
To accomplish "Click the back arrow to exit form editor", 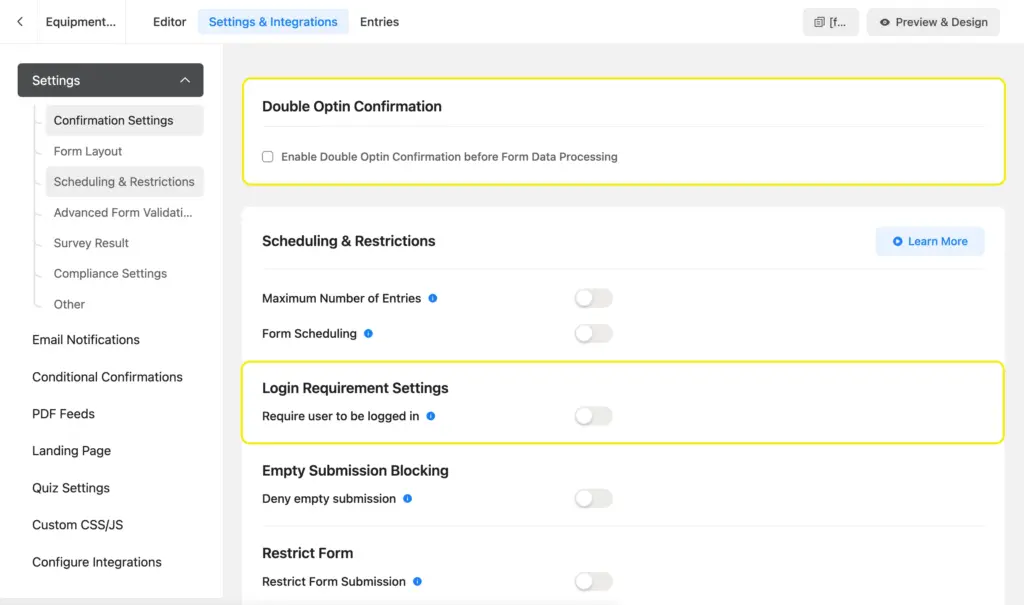I will coord(19,21).
